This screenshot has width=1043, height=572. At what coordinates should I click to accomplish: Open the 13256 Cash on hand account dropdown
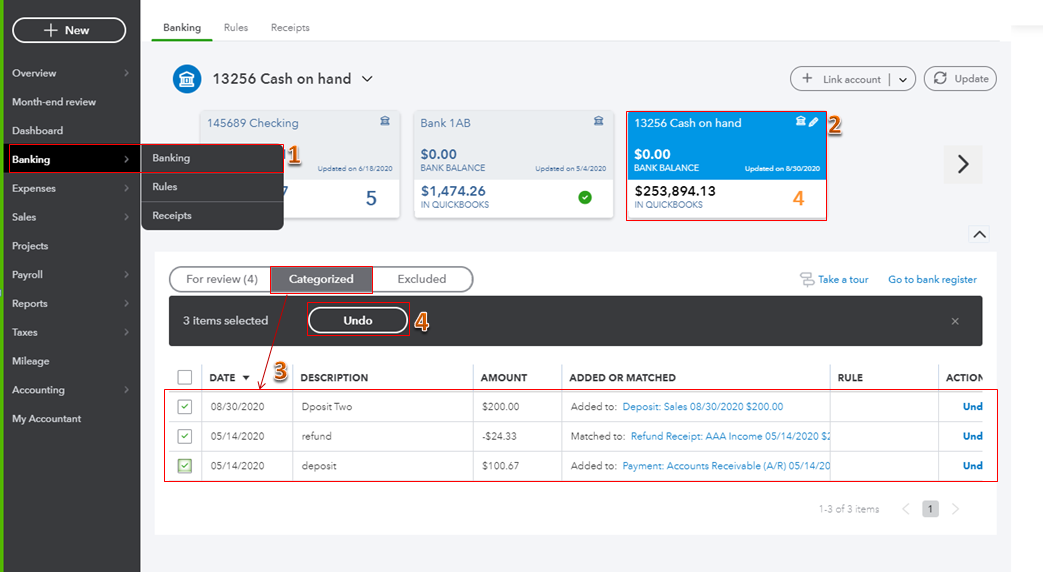click(367, 79)
